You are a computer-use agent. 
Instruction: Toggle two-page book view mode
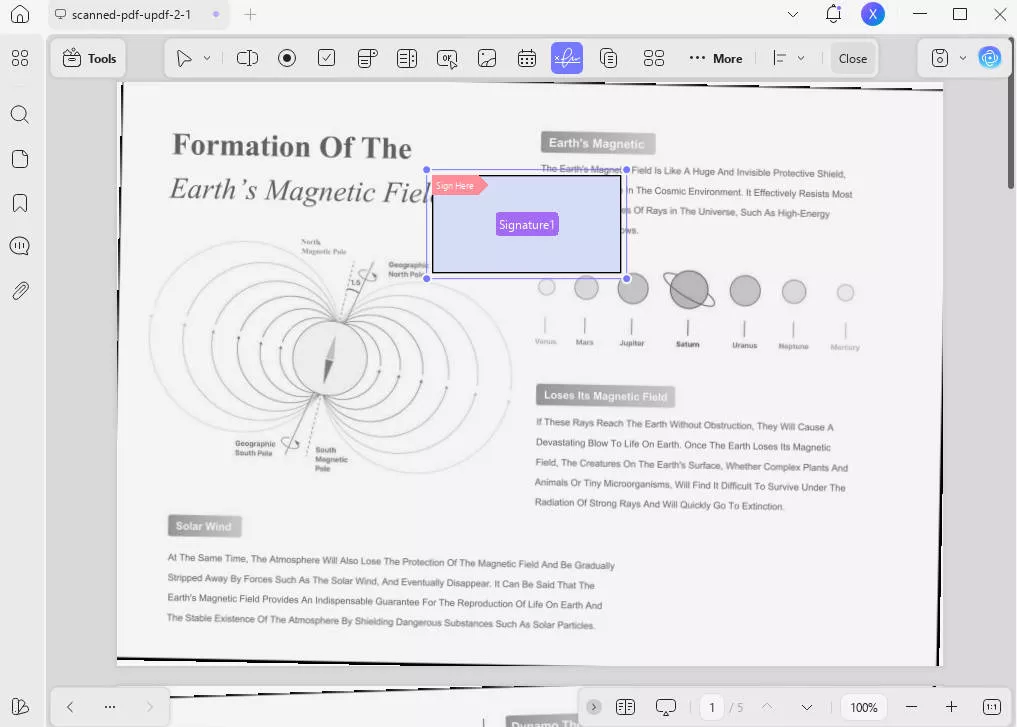click(x=625, y=706)
